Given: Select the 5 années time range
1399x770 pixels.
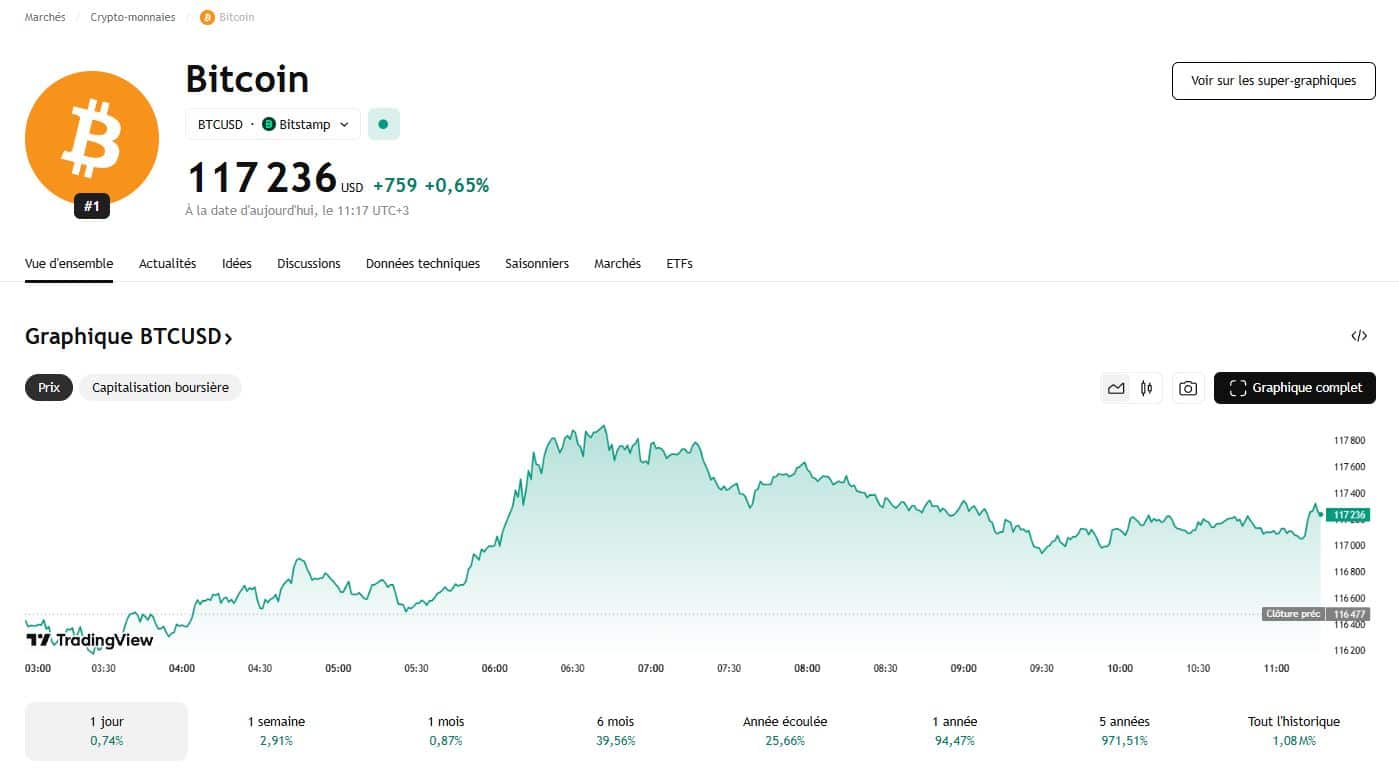Looking at the screenshot, I should click(x=1124, y=731).
